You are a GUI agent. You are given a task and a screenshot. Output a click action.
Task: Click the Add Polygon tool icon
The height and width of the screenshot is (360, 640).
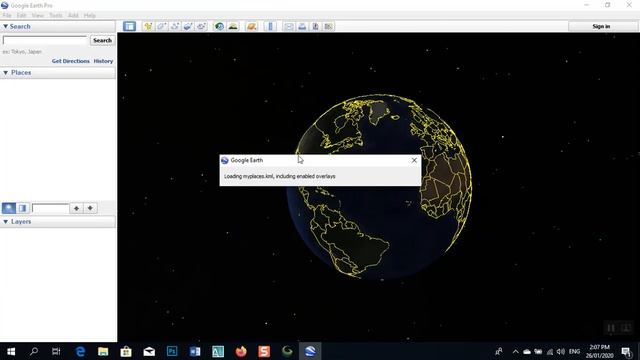pos(161,26)
